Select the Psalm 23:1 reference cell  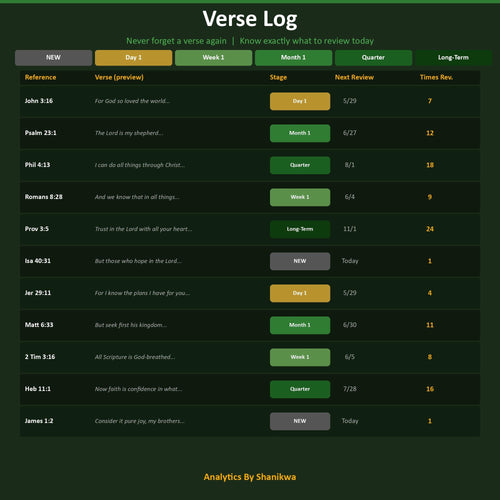pos(41,133)
